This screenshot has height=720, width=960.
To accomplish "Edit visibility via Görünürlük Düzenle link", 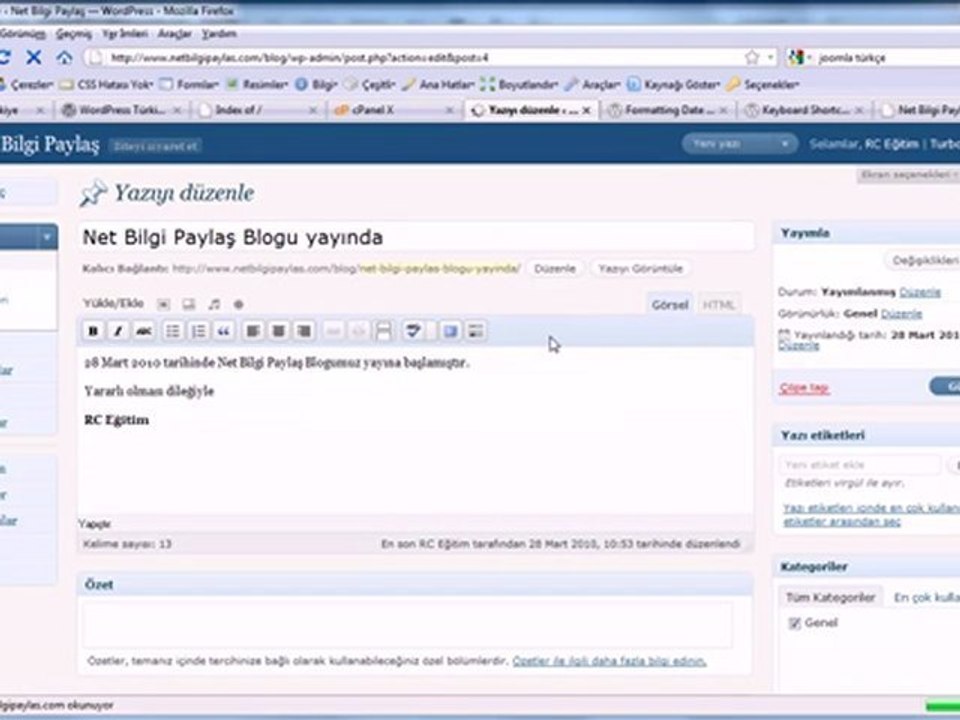I will (x=901, y=314).
